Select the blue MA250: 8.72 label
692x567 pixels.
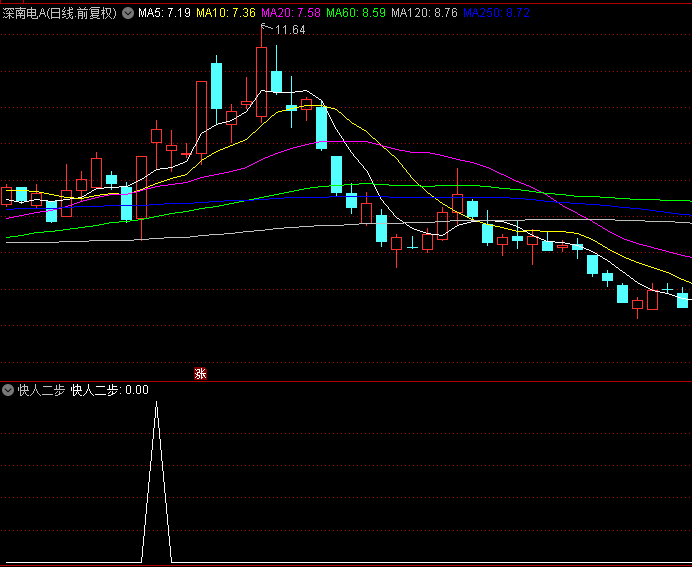tap(496, 13)
